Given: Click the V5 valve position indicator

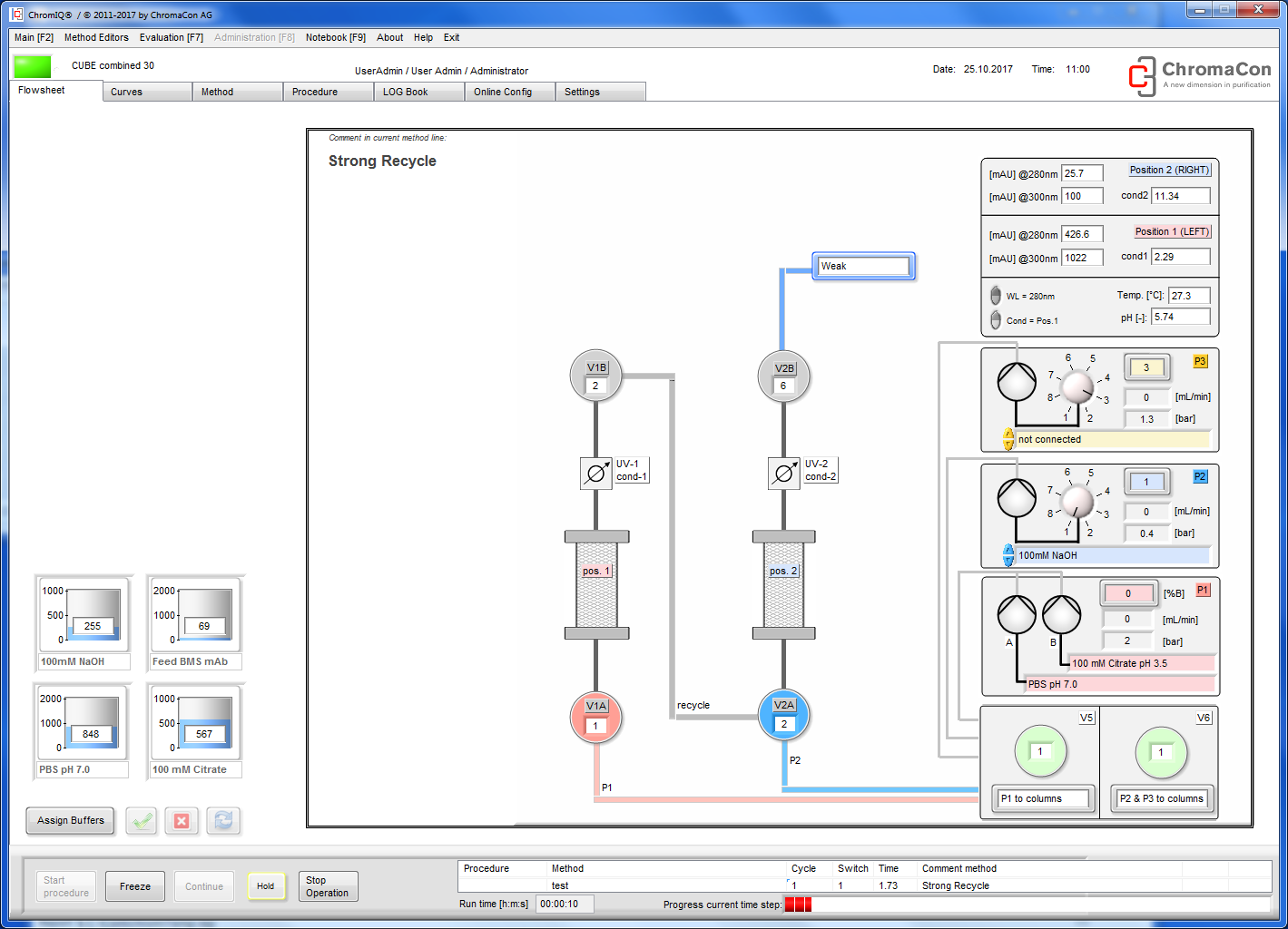Looking at the screenshot, I should (1040, 751).
